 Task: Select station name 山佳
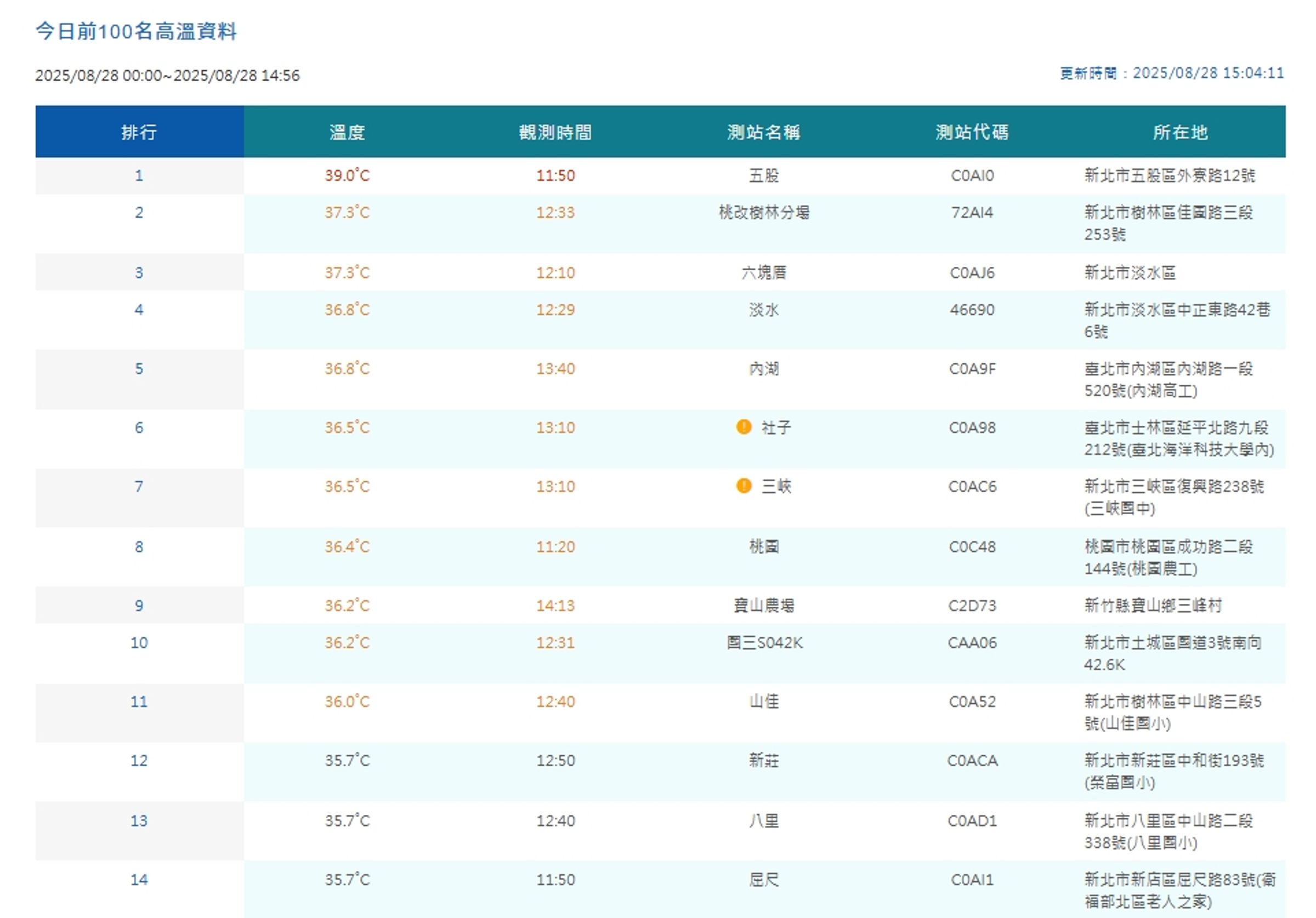tap(764, 702)
